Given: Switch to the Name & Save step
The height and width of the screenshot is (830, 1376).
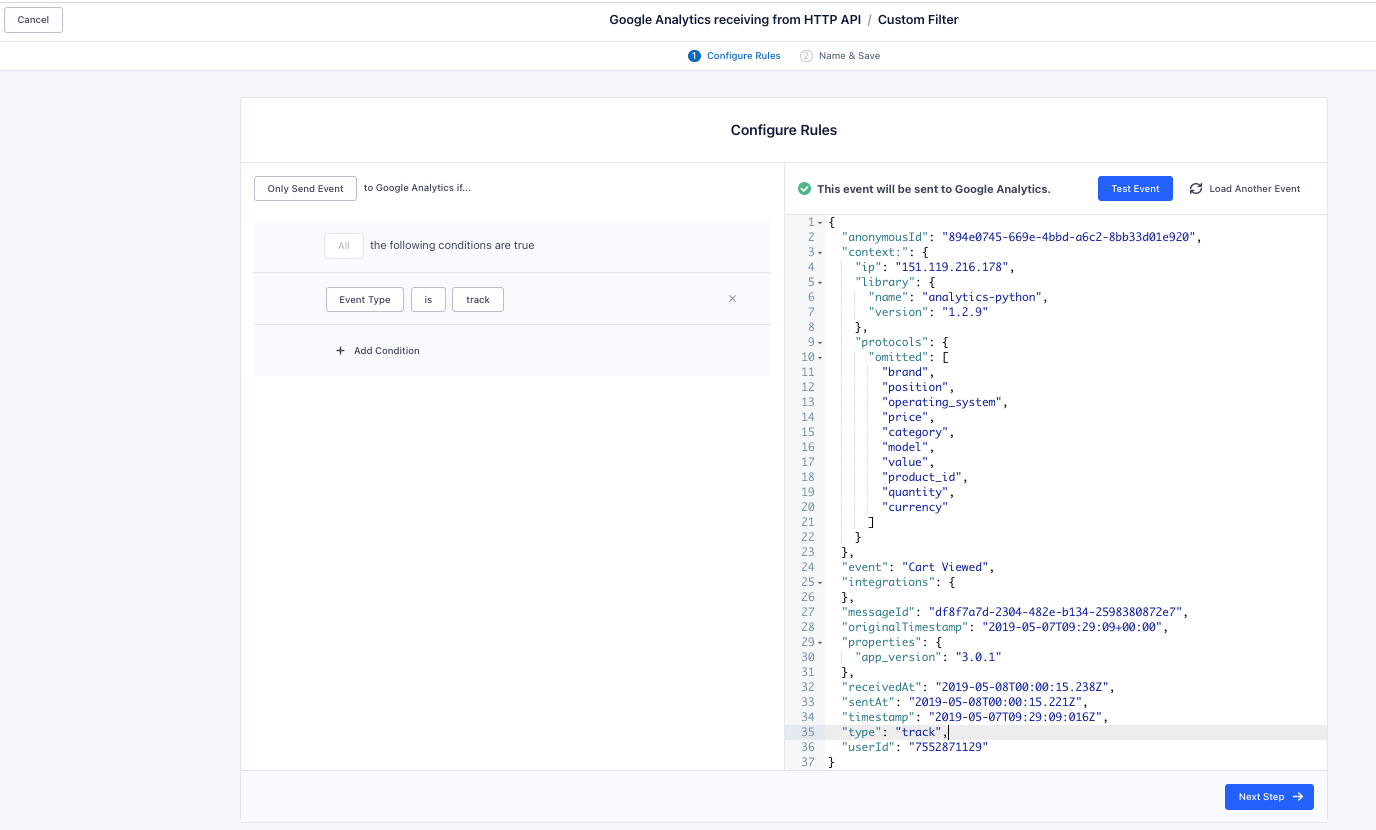Looking at the screenshot, I should pyautogui.click(x=841, y=55).
